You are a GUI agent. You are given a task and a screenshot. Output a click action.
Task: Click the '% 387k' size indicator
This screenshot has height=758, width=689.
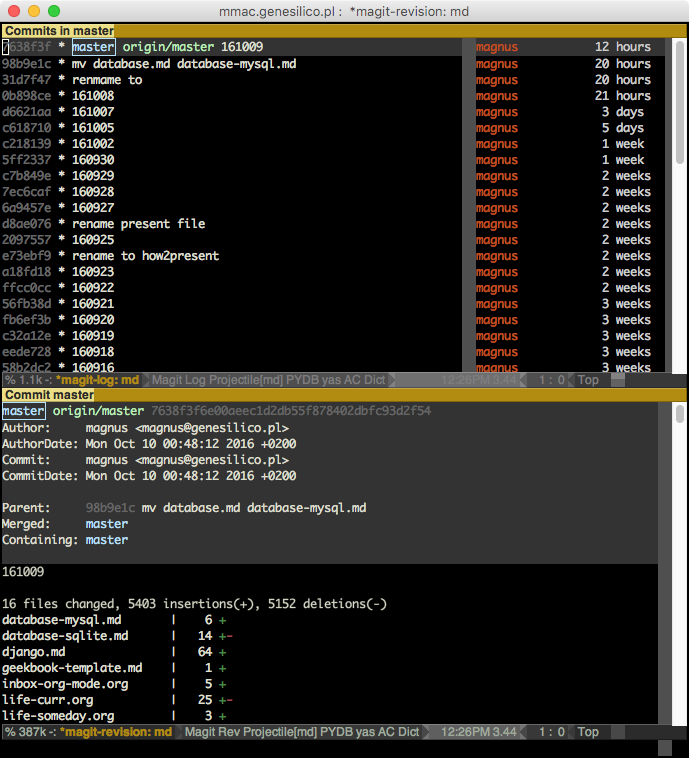pyautogui.click(x=25, y=732)
